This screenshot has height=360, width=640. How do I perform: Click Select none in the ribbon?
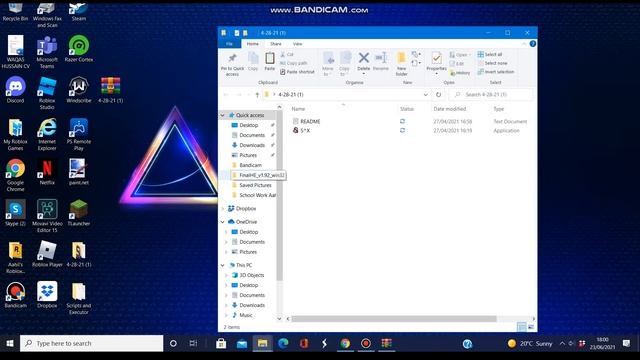(492, 63)
